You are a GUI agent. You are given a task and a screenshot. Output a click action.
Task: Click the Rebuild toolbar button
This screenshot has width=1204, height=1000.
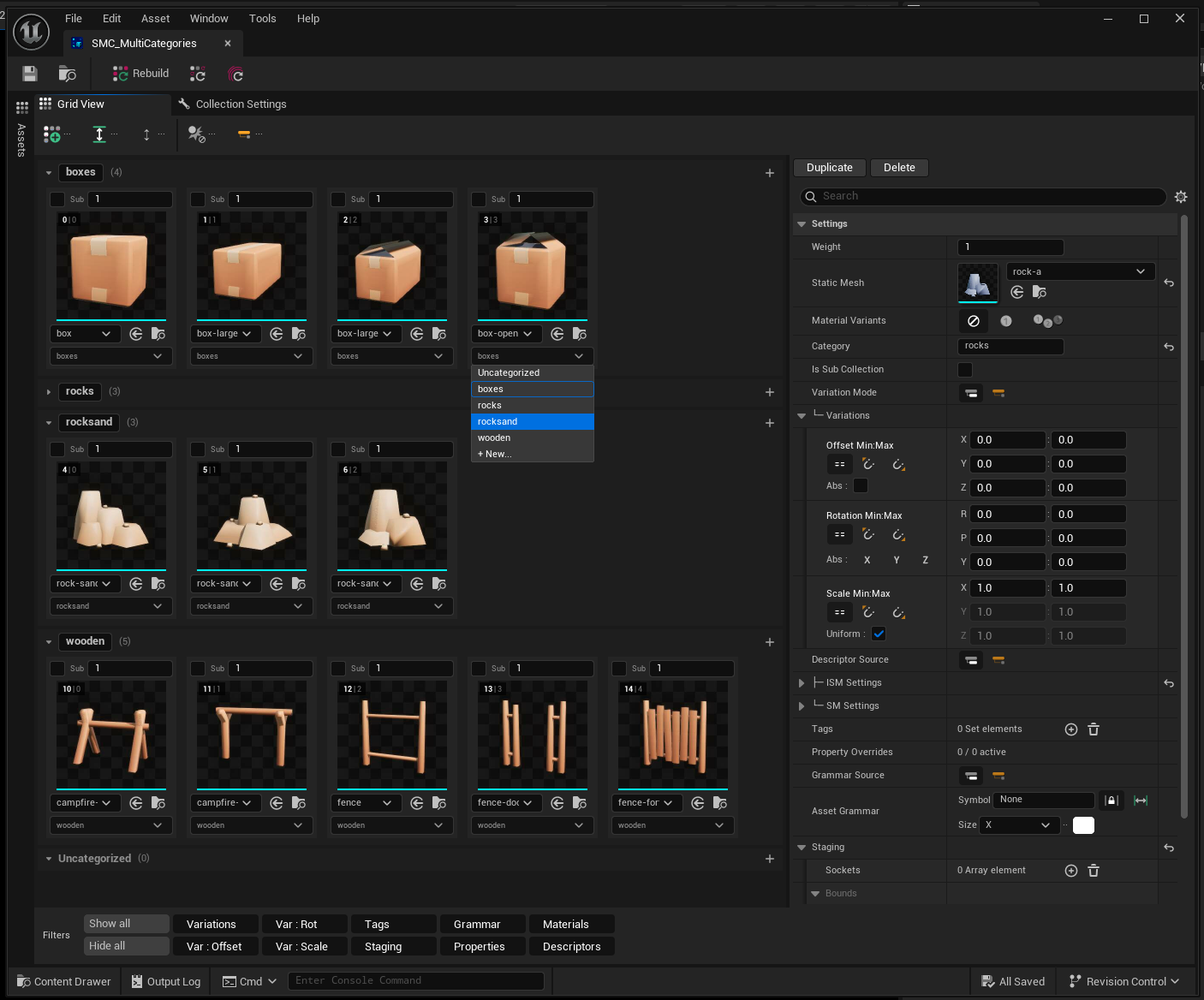tap(141, 74)
